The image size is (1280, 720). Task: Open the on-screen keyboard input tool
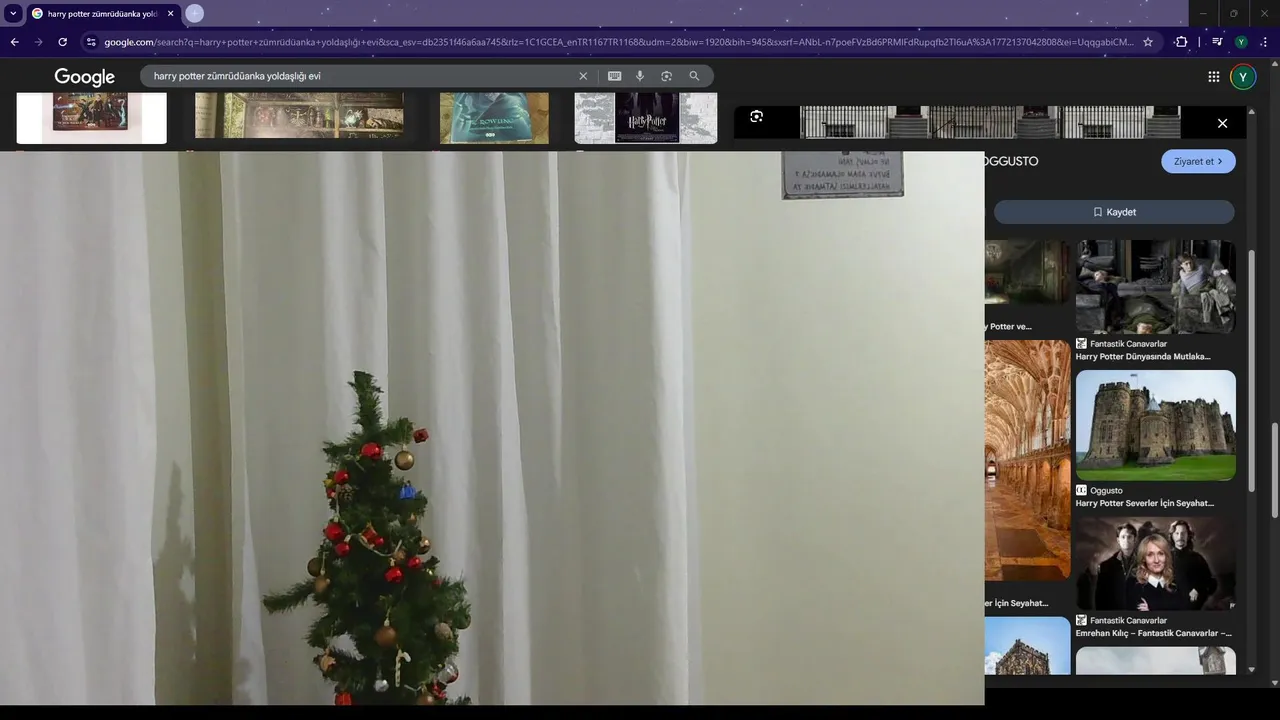tap(614, 76)
